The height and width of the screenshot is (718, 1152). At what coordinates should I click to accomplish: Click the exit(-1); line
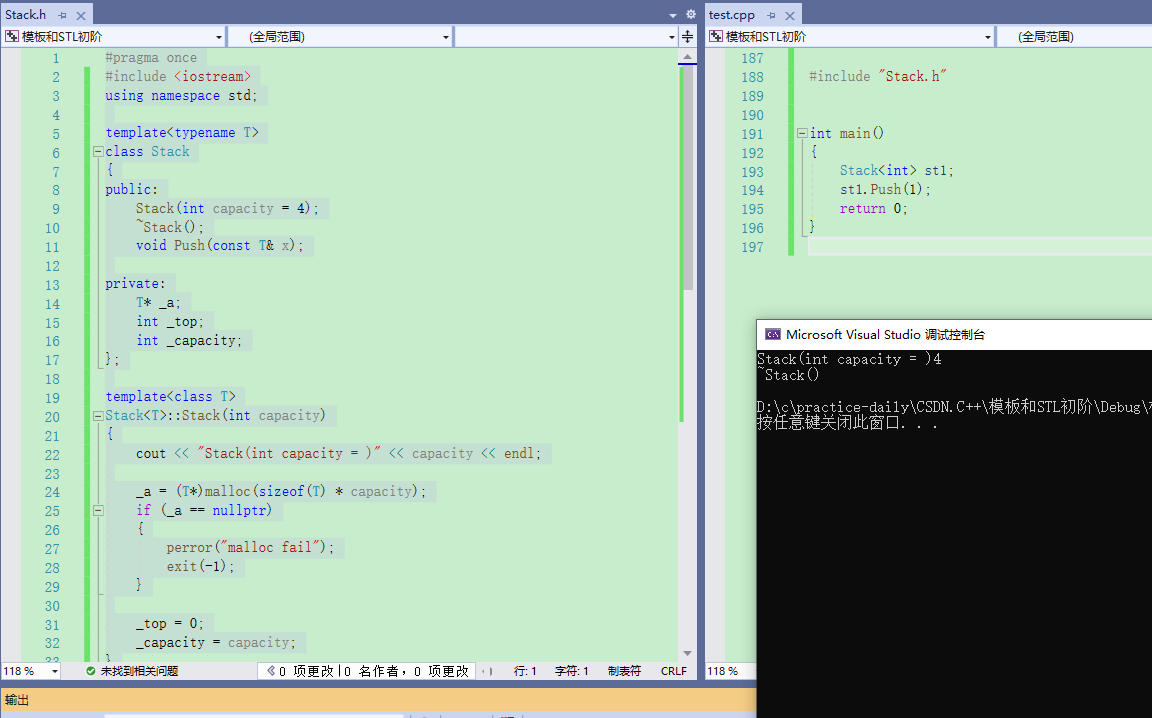(x=201, y=567)
